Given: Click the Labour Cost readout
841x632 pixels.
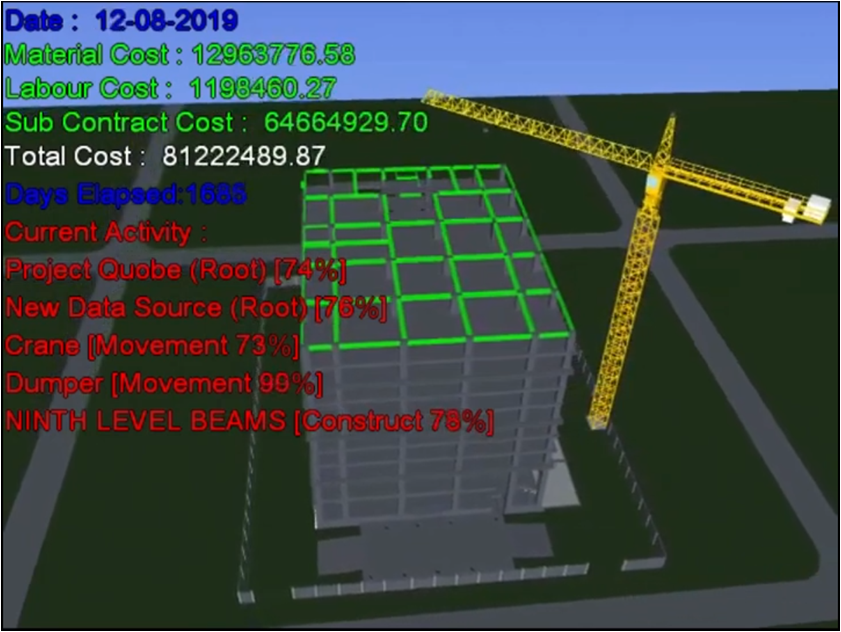Looking at the screenshot, I should coord(170,88).
